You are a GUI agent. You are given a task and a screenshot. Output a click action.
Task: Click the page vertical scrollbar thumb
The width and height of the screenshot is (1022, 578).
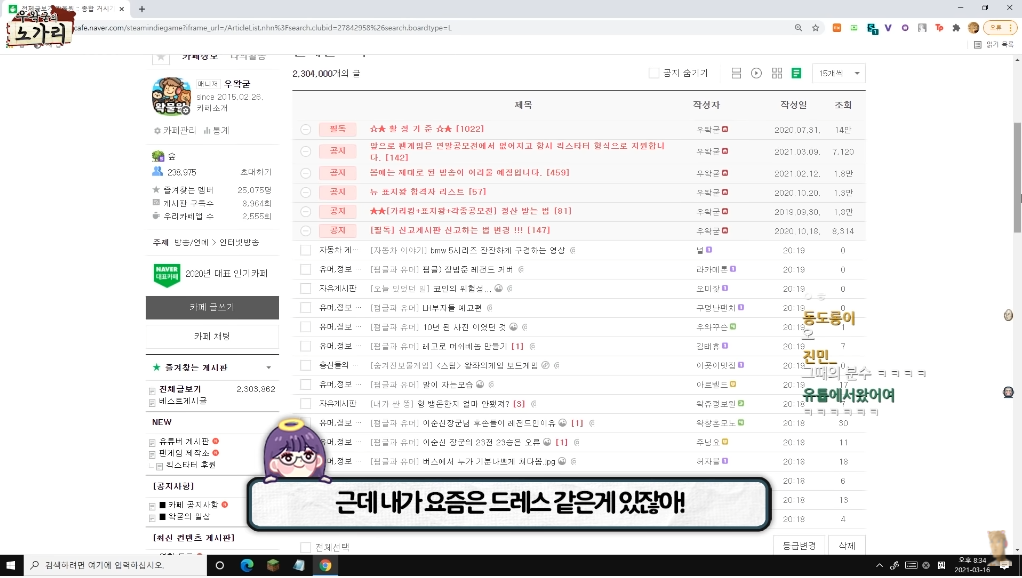tap(1017, 177)
